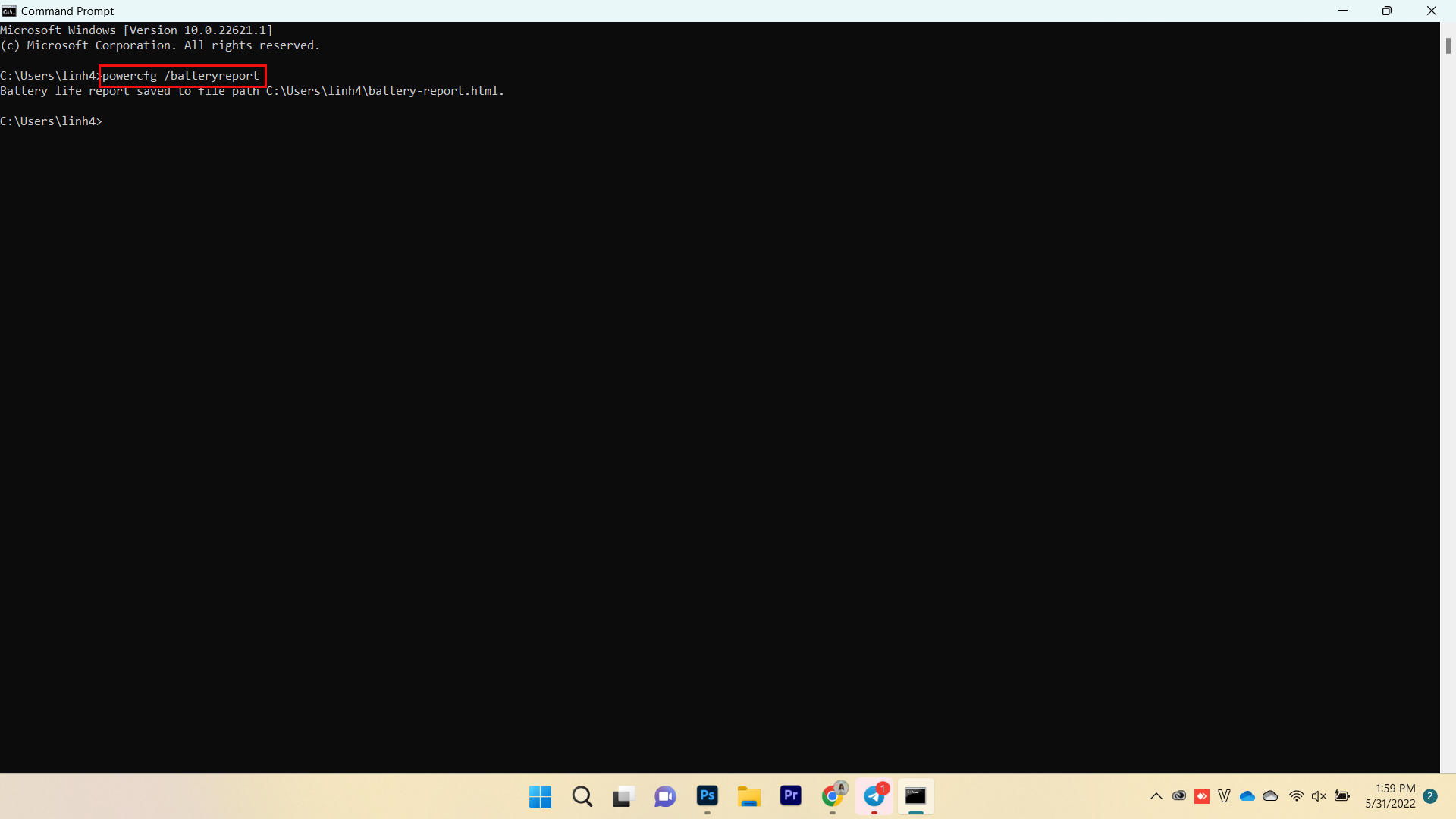1456x819 pixels.
Task: Close the Command Prompt window
Action: (1432, 11)
